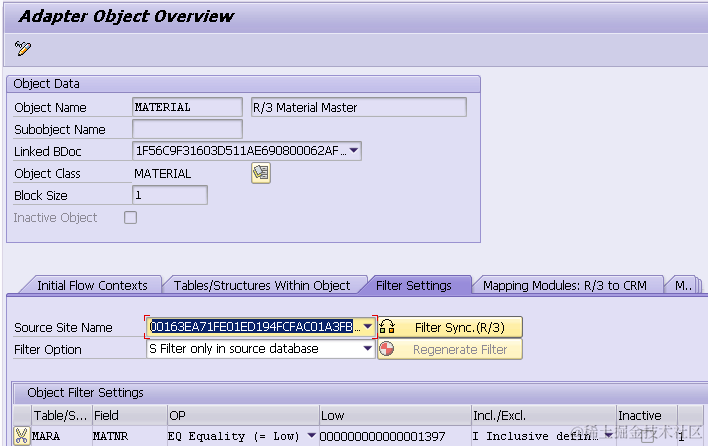Viewport: 708px width, 446px height.
Task: Click the Table/S... column header
Action: click(61, 415)
